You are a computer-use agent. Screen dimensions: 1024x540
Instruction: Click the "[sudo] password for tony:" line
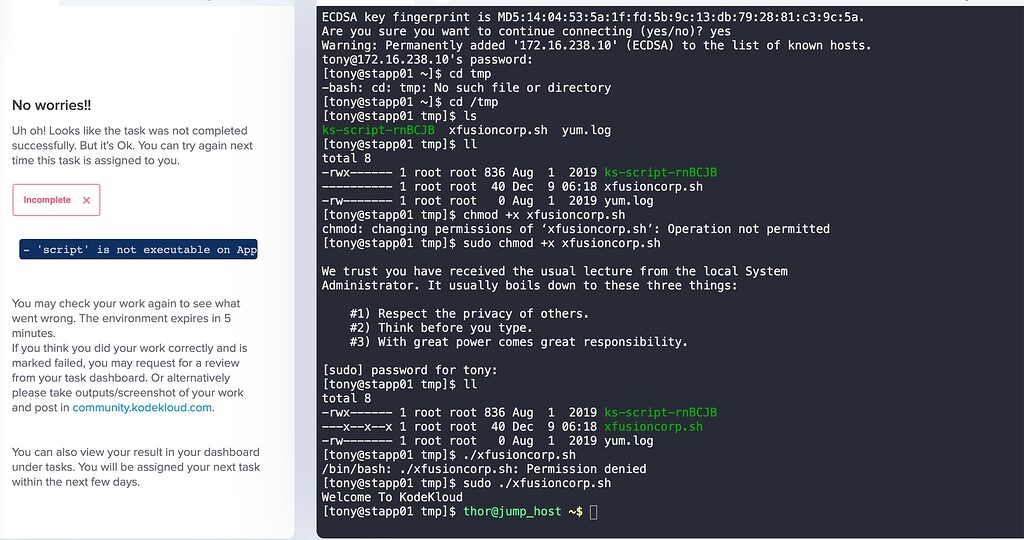coord(409,370)
